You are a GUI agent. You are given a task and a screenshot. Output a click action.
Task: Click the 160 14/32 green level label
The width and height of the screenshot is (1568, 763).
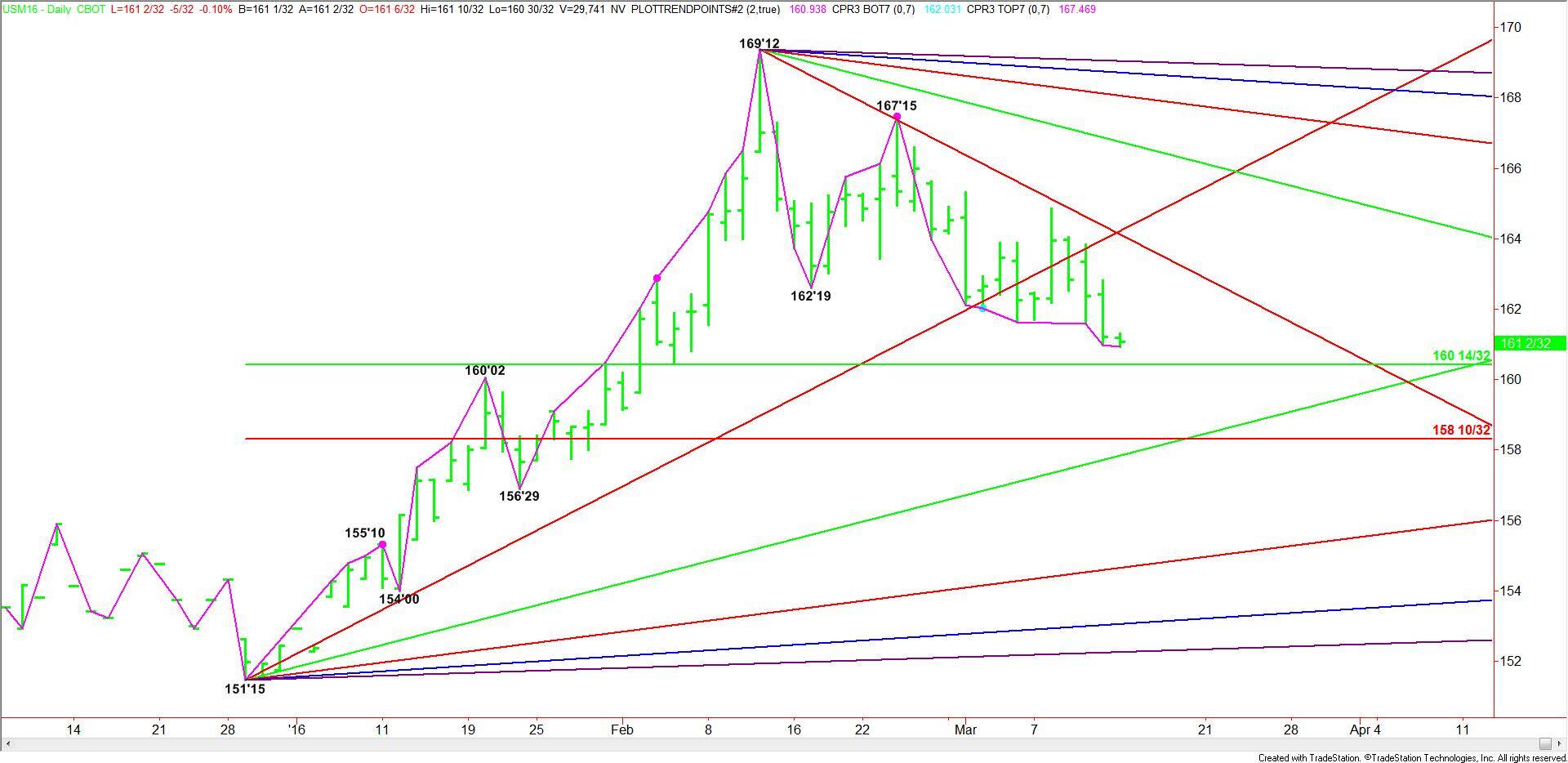pos(1461,356)
